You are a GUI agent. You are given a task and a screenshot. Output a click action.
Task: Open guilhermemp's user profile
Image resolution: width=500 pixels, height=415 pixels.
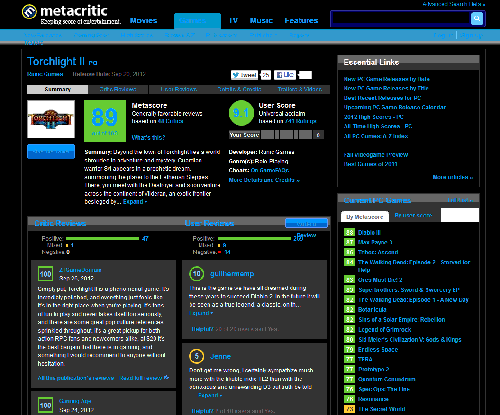[x=232, y=274]
